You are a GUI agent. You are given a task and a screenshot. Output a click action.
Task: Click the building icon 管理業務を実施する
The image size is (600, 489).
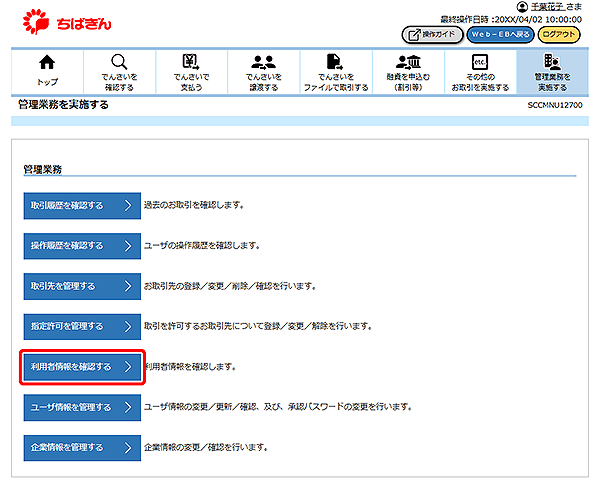coord(552,62)
